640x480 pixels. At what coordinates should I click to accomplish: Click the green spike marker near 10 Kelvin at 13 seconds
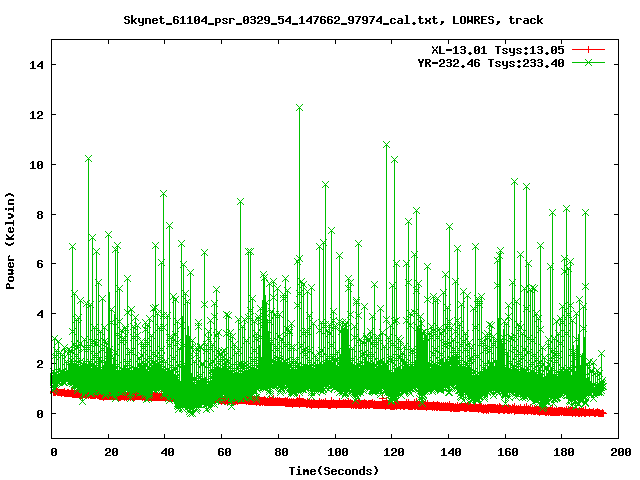(x=88, y=159)
